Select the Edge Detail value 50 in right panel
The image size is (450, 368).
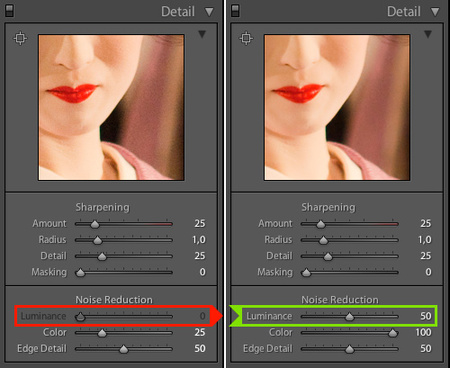(426, 348)
